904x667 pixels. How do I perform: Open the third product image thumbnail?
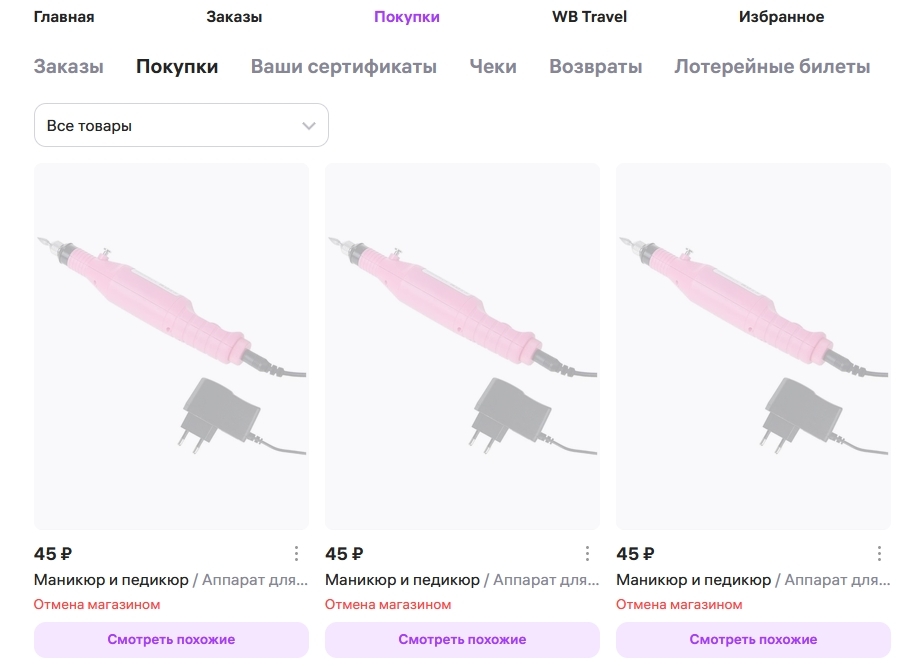pyautogui.click(x=753, y=346)
